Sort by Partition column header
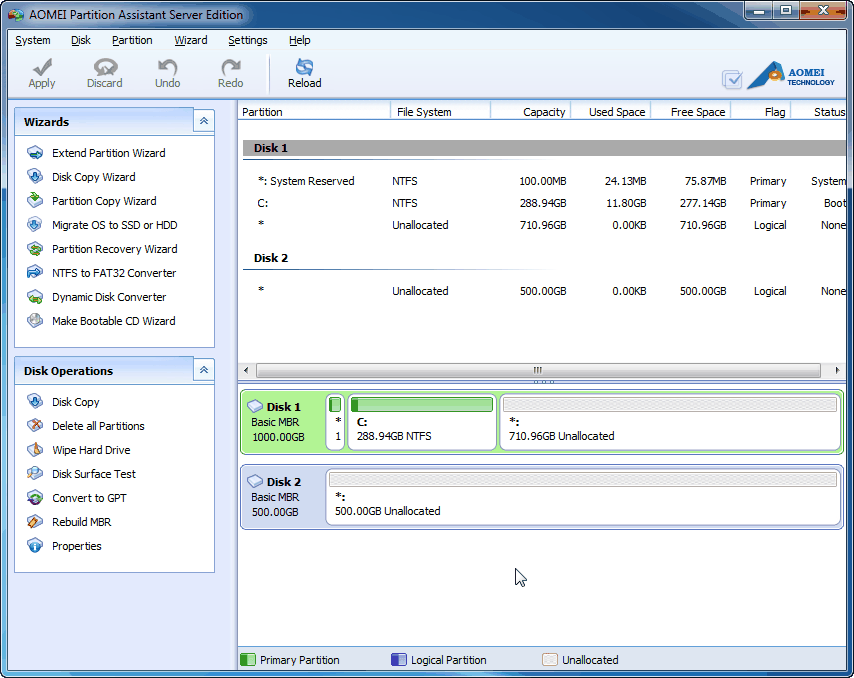Viewport: 854px width, 678px height. 314,112
